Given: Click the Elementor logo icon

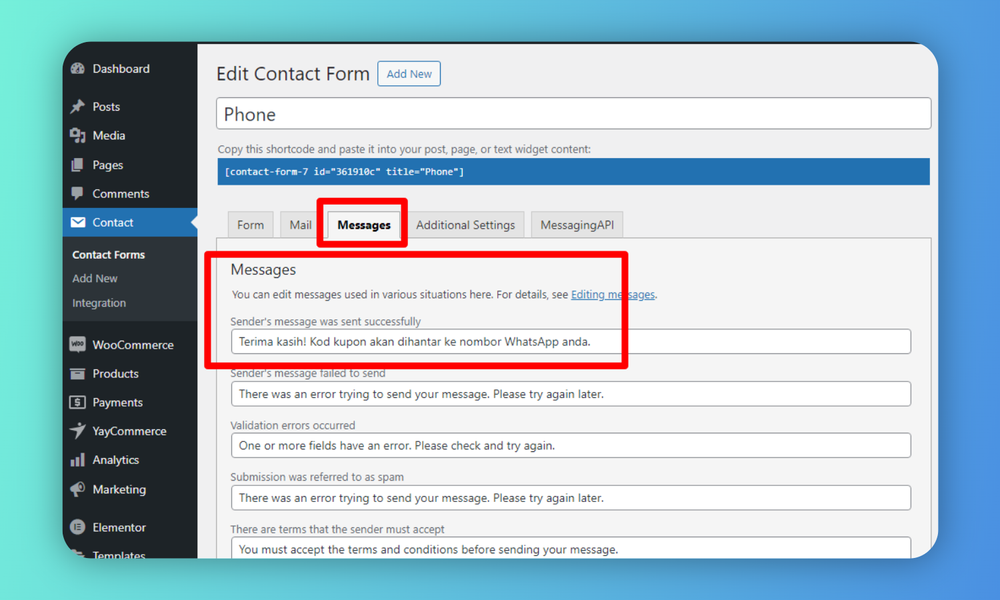Looking at the screenshot, I should pyautogui.click(x=78, y=527).
